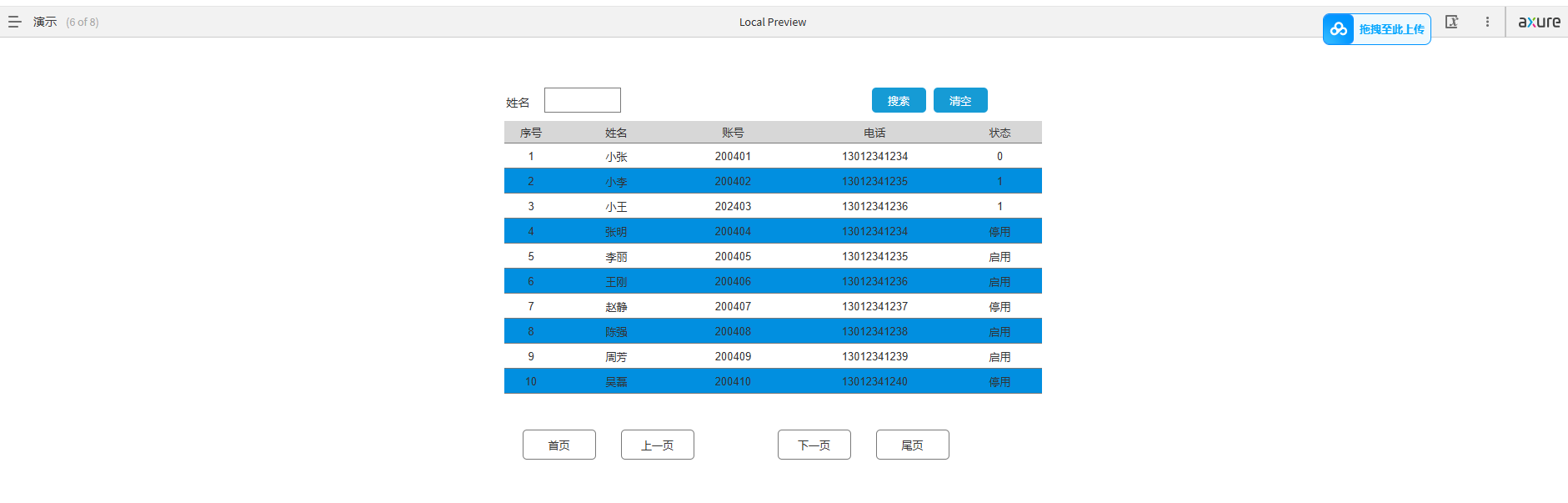
Task: Click the (6 of 8) page counter
Action: 83,22
